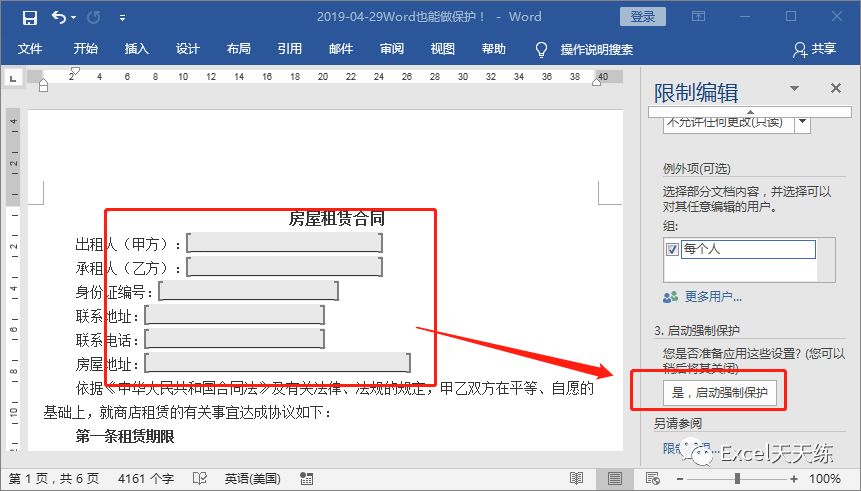861x491 pixels.
Task: Undo the last action
Action: (x=59, y=18)
